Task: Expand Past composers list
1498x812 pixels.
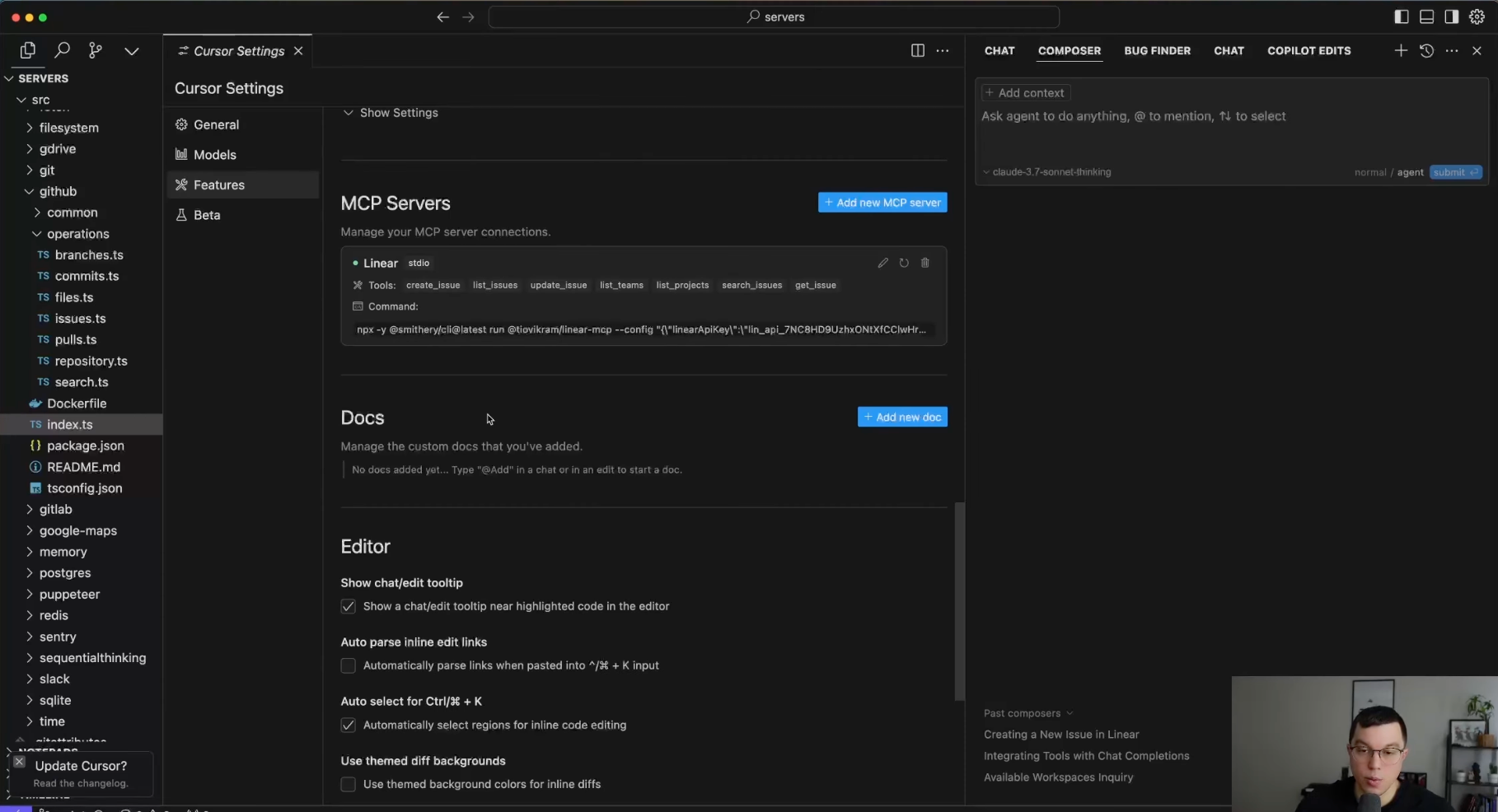Action: [x=1028, y=713]
